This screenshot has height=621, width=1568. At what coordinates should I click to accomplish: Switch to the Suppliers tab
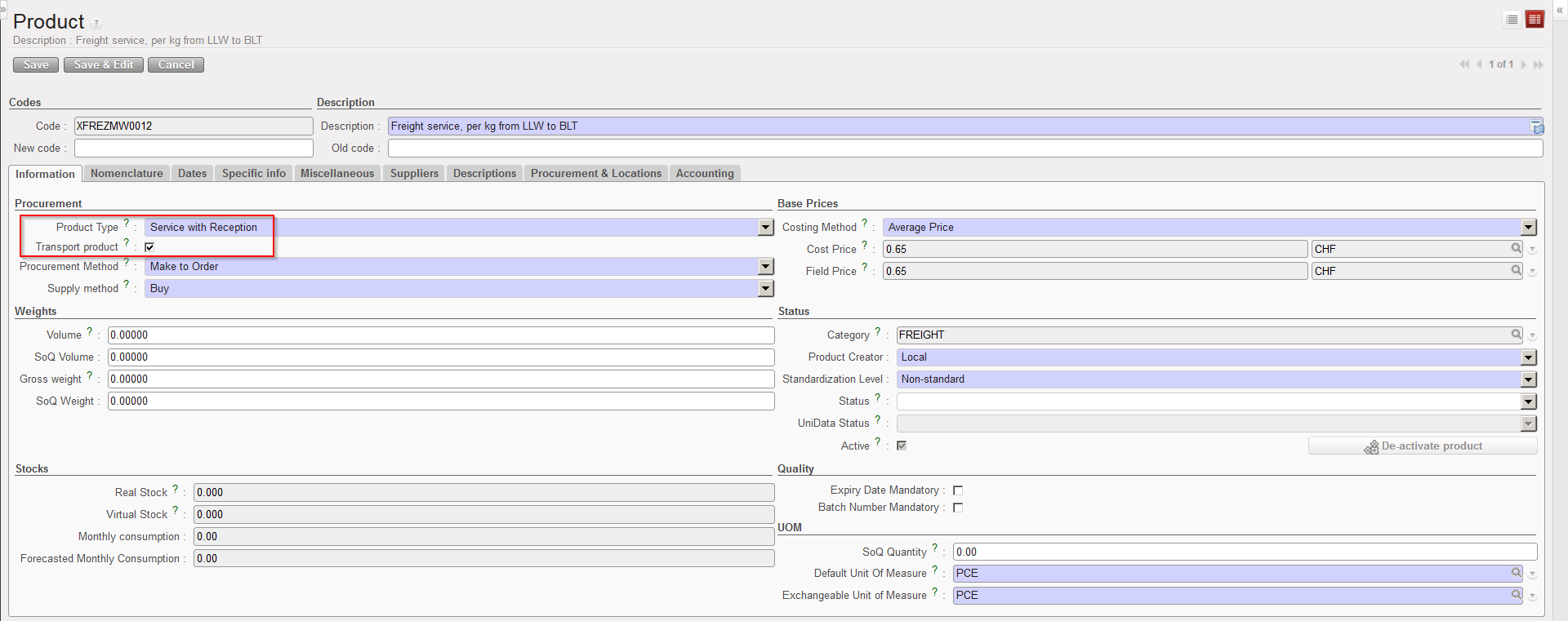414,173
